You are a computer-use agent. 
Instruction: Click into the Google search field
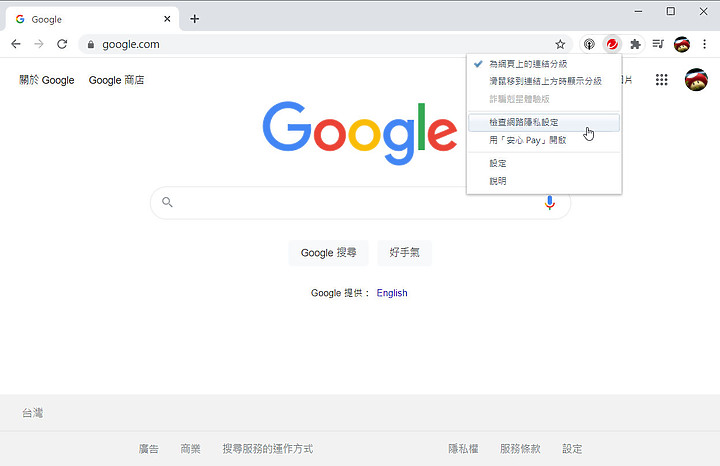click(358, 202)
